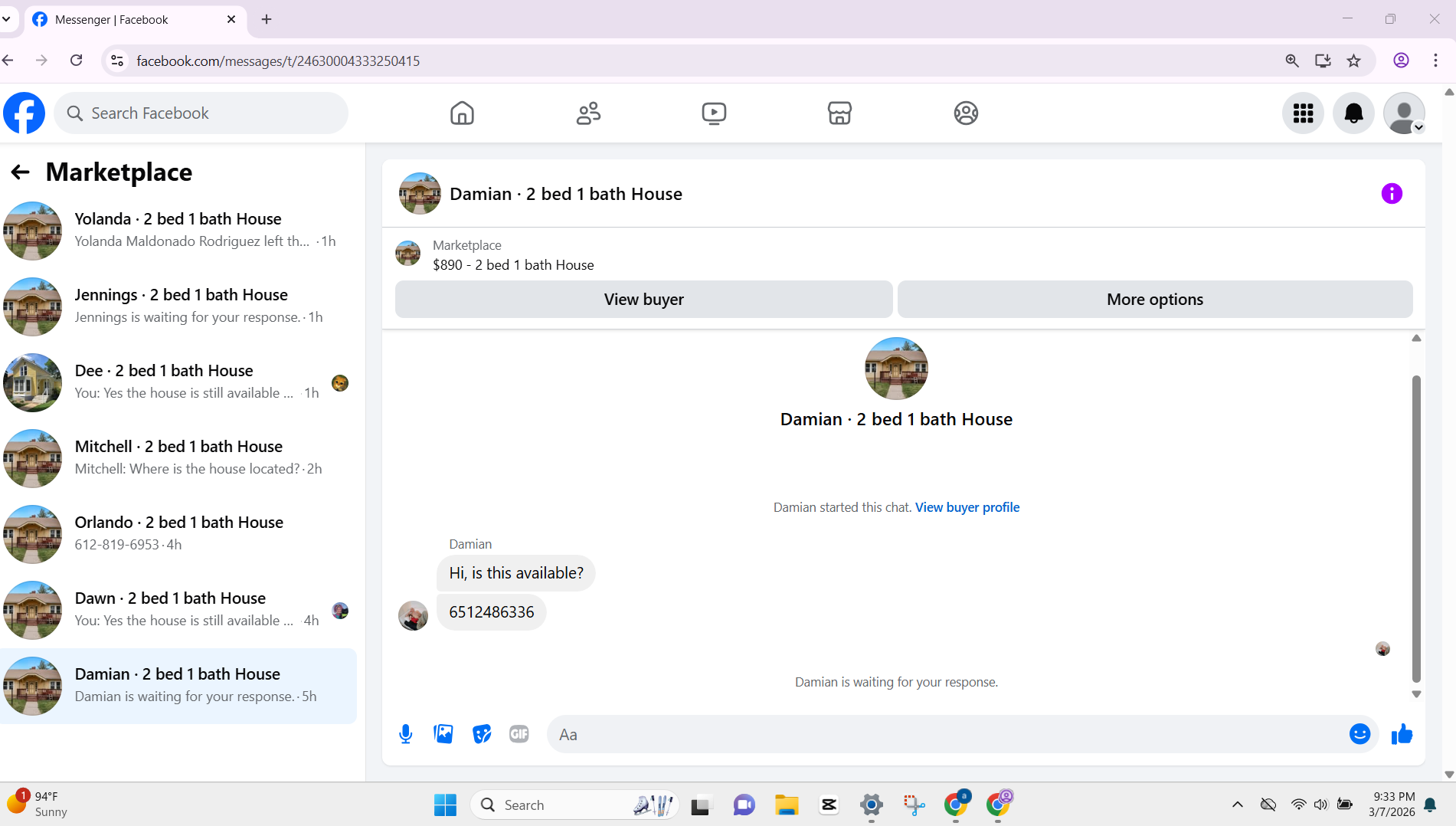
Task: Open Mitchell's 2 bed 1 bath House chat
Action: click(x=178, y=458)
